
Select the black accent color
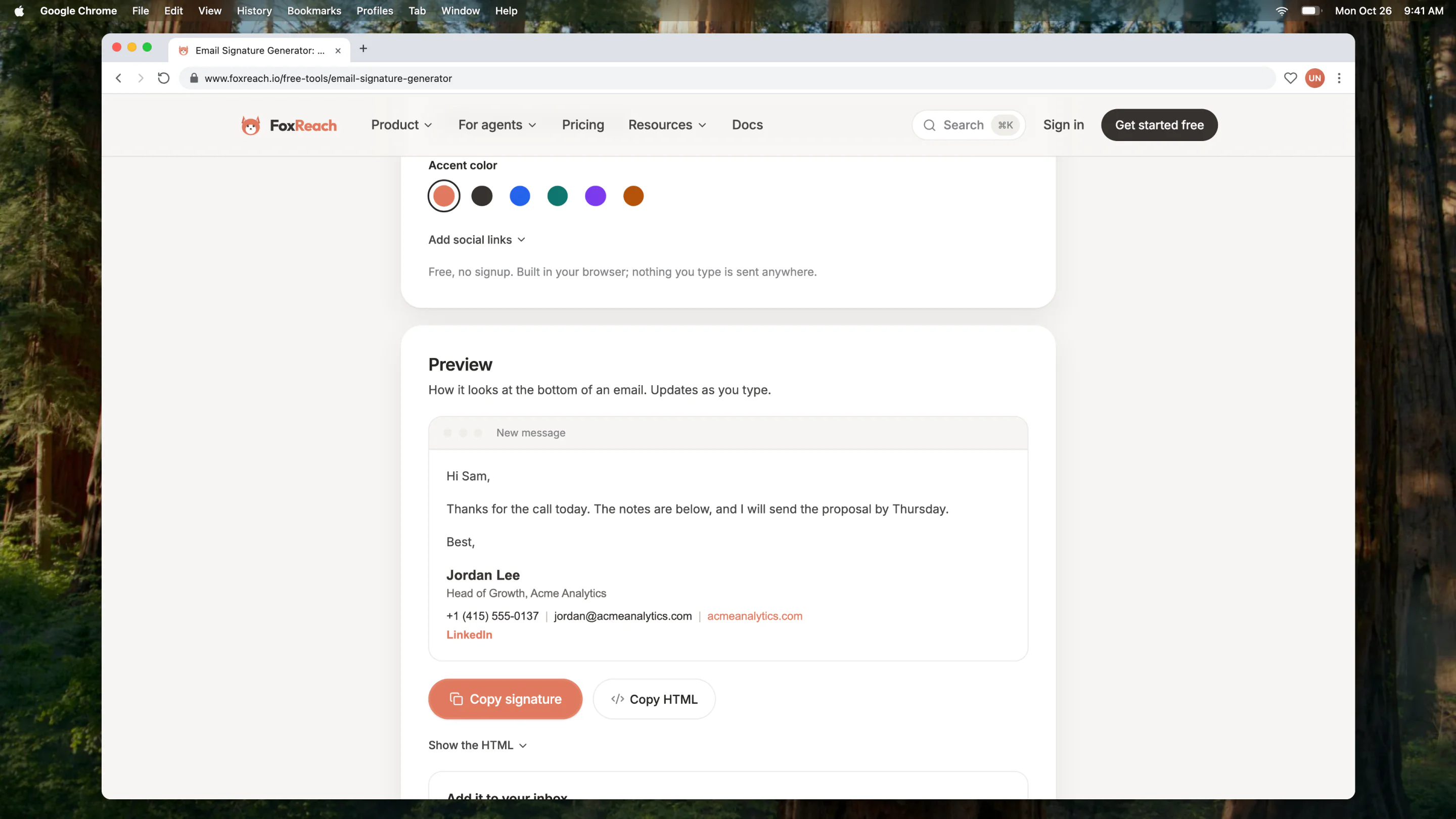(482, 196)
